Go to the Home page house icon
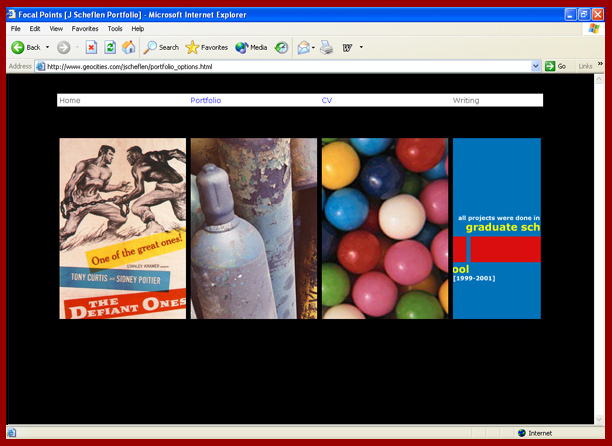The image size is (612, 446). point(128,48)
